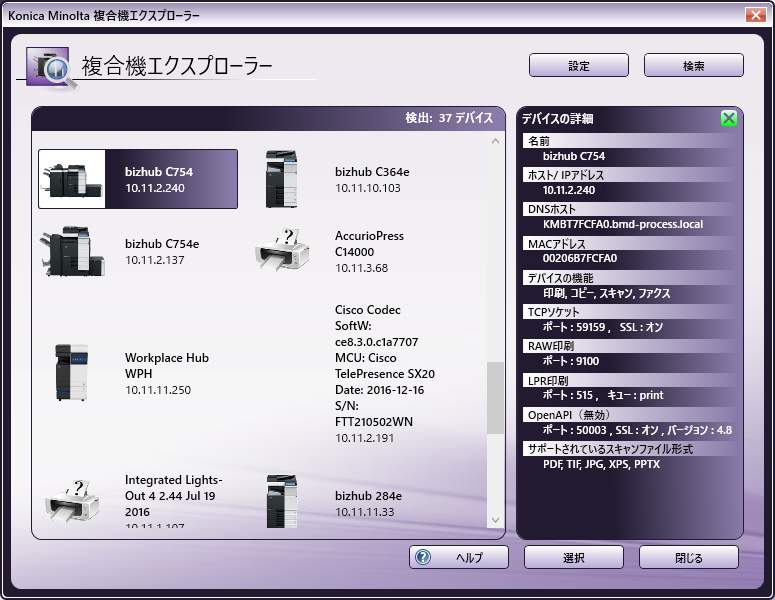The width and height of the screenshot is (775, 600).
Task: Click the MAC address value 00206B7FCFA0
Action: click(x=580, y=258)
